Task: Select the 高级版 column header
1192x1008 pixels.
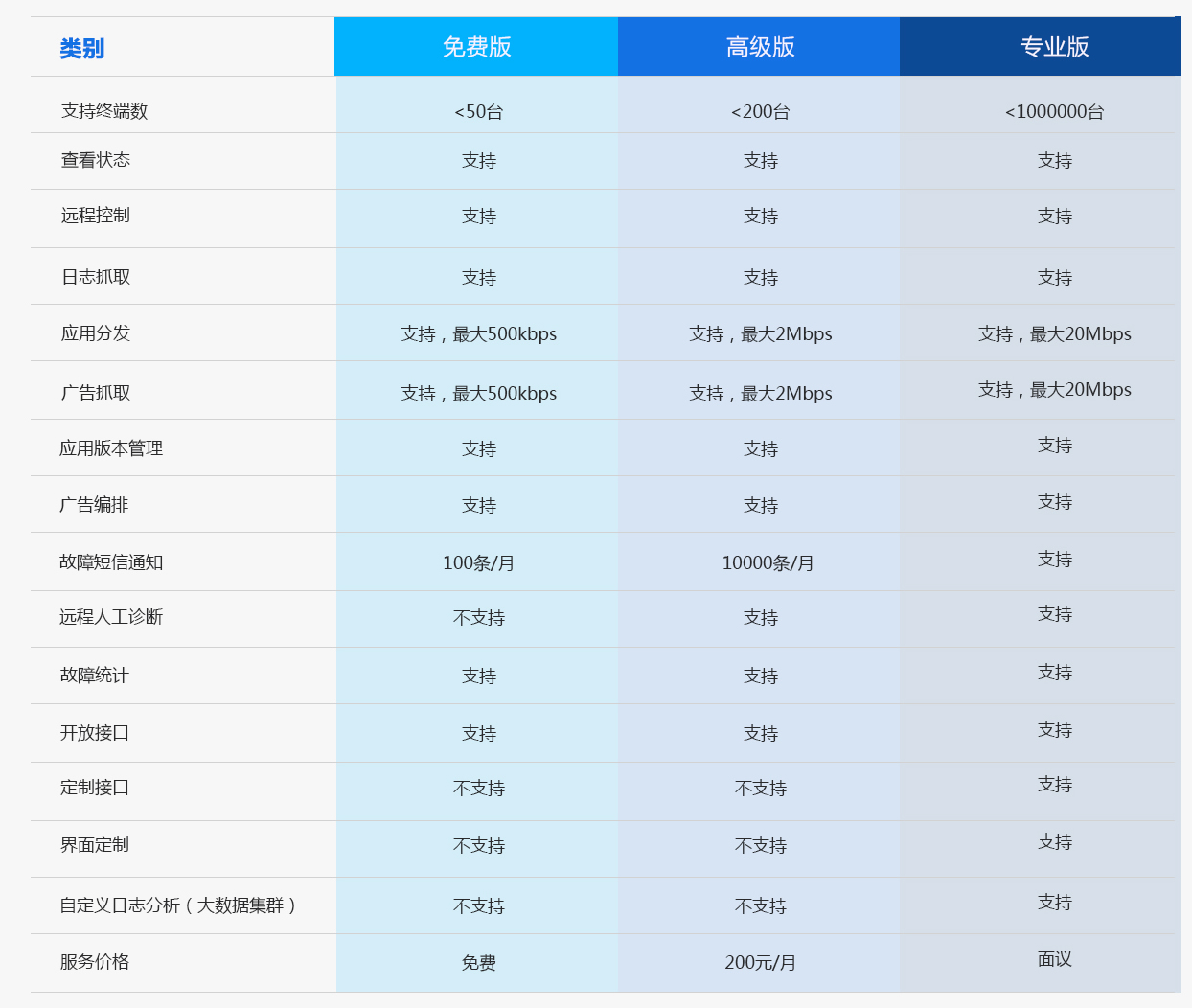Action: (760, 47)
